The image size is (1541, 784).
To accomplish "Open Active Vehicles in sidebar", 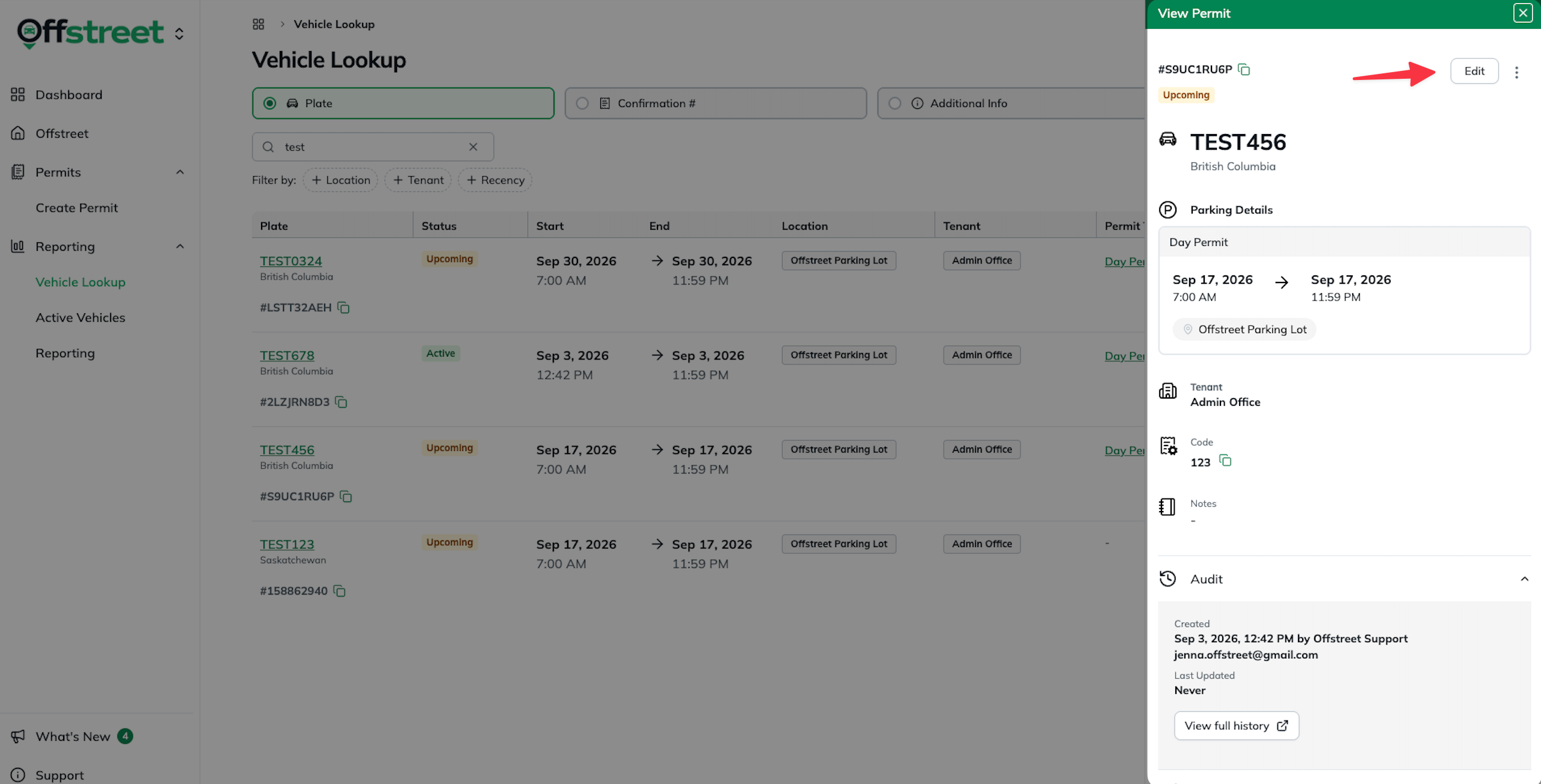I will pos(80,317).
